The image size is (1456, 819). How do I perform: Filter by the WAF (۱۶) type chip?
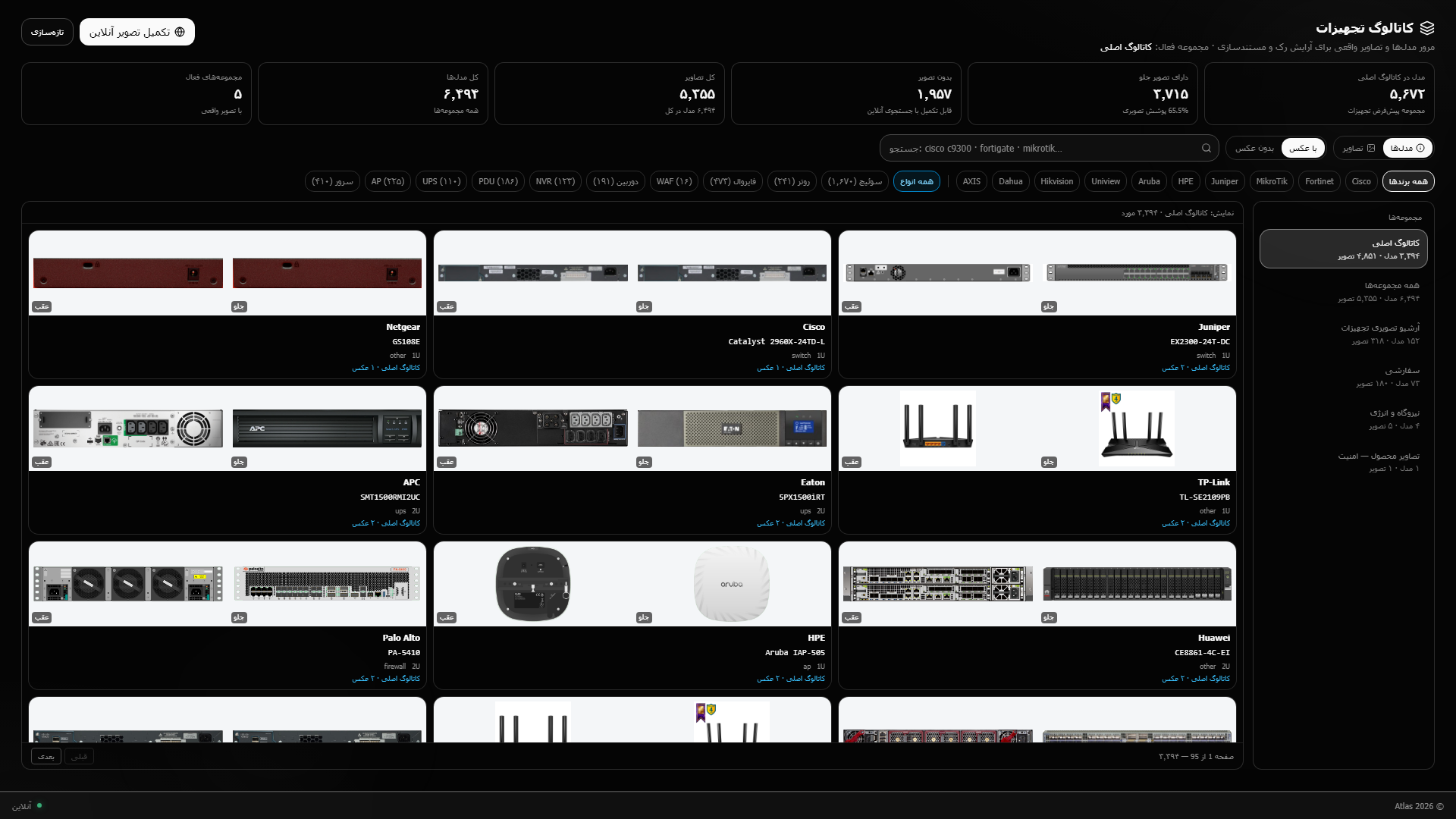[674, 181]
